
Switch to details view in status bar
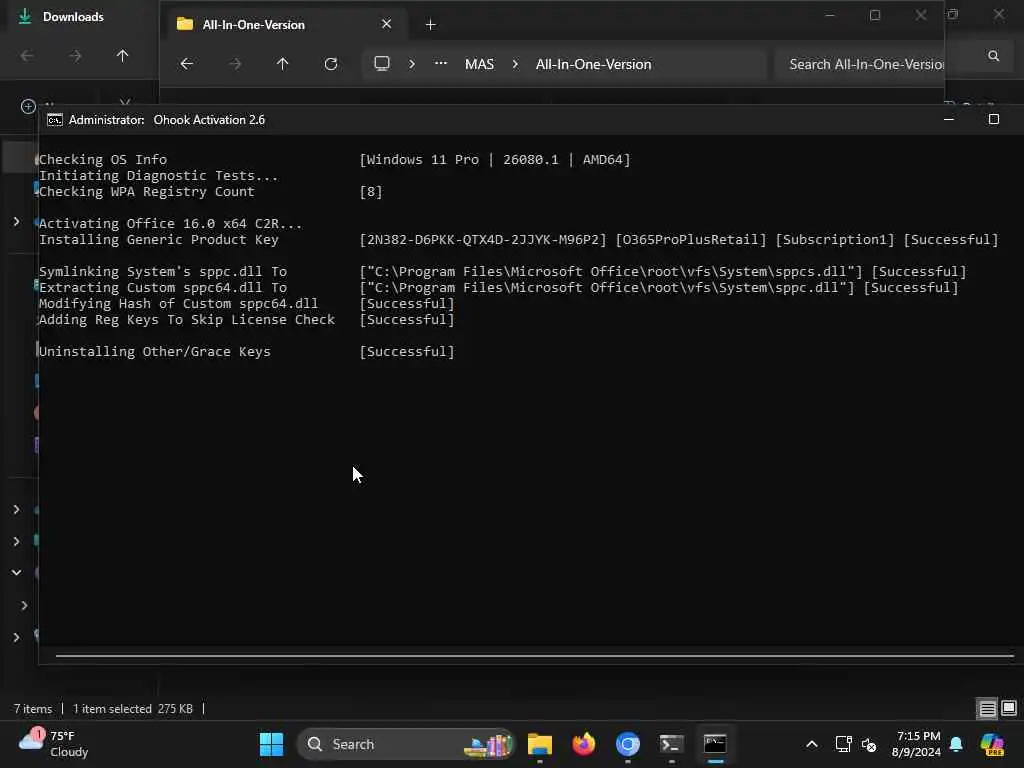click(x=987, y=708)
